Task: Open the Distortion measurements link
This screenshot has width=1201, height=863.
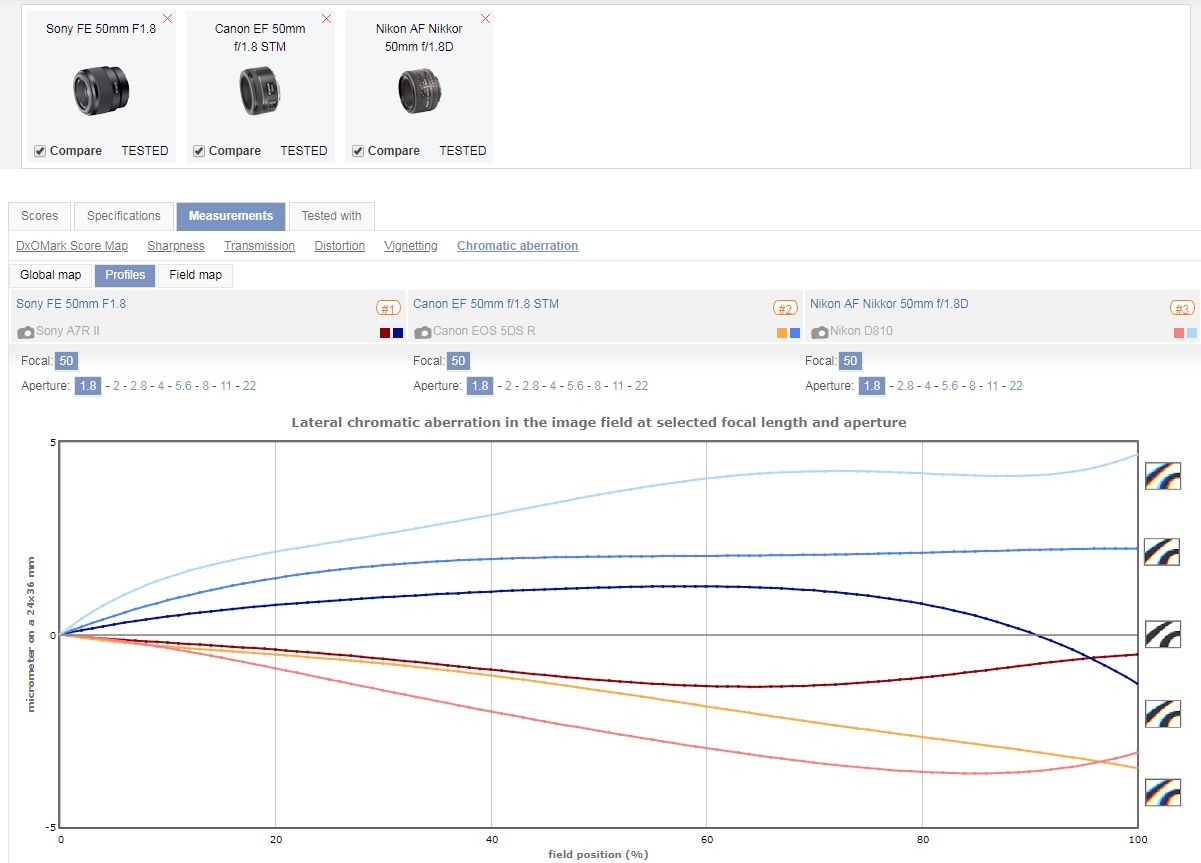Action: [x=340, y=246]
